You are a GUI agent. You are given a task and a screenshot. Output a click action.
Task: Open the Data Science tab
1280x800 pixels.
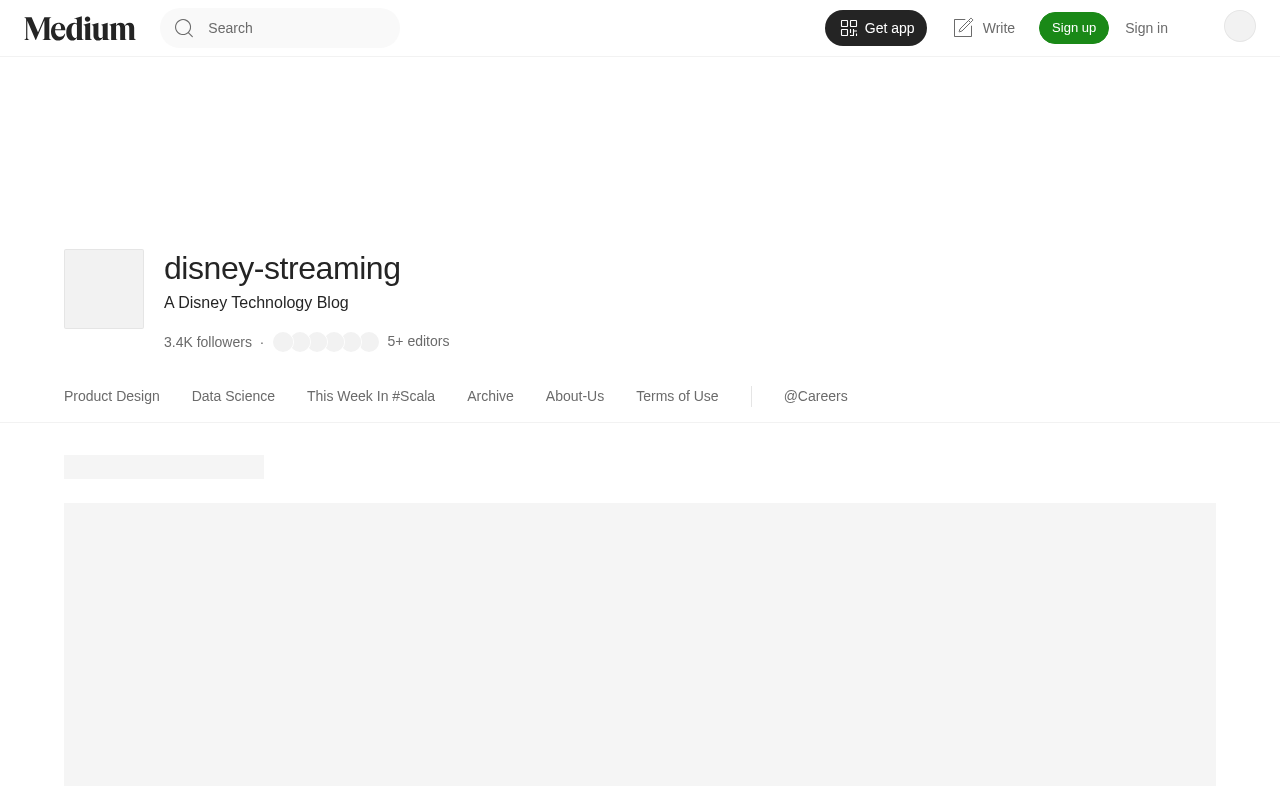[233, 396]
